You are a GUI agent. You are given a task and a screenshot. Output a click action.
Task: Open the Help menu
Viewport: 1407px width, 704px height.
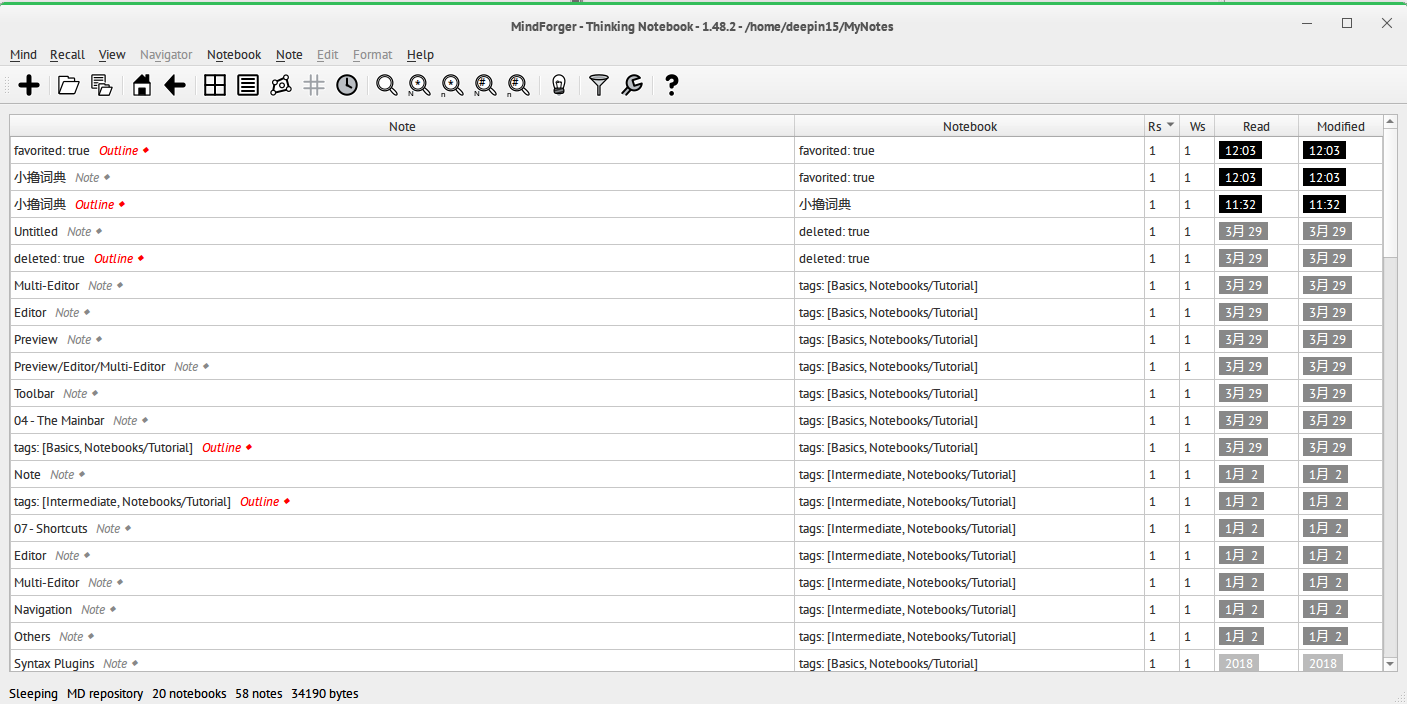click(x=420, y=55)
